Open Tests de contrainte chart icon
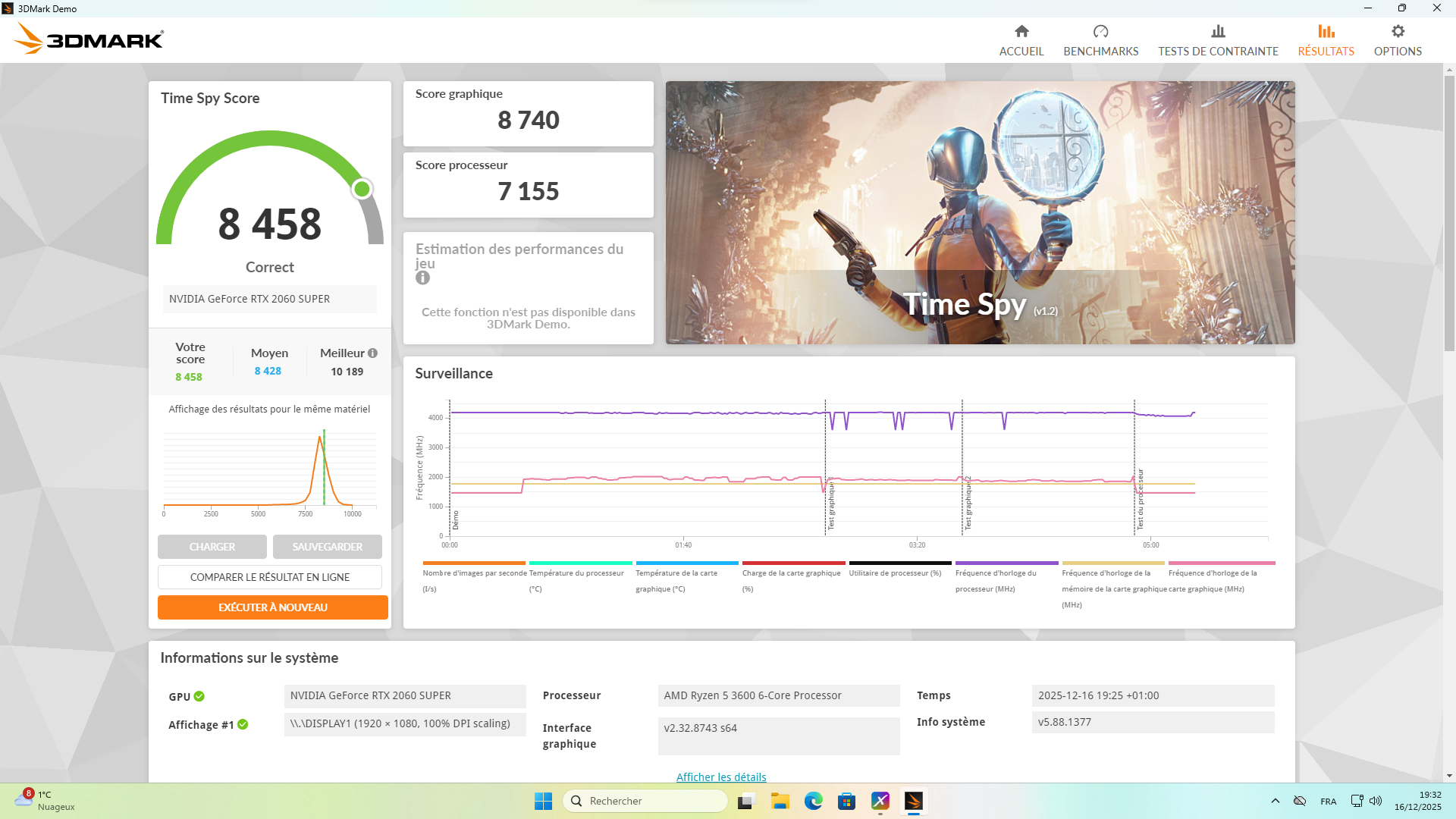 click(x=1218, y=32)
